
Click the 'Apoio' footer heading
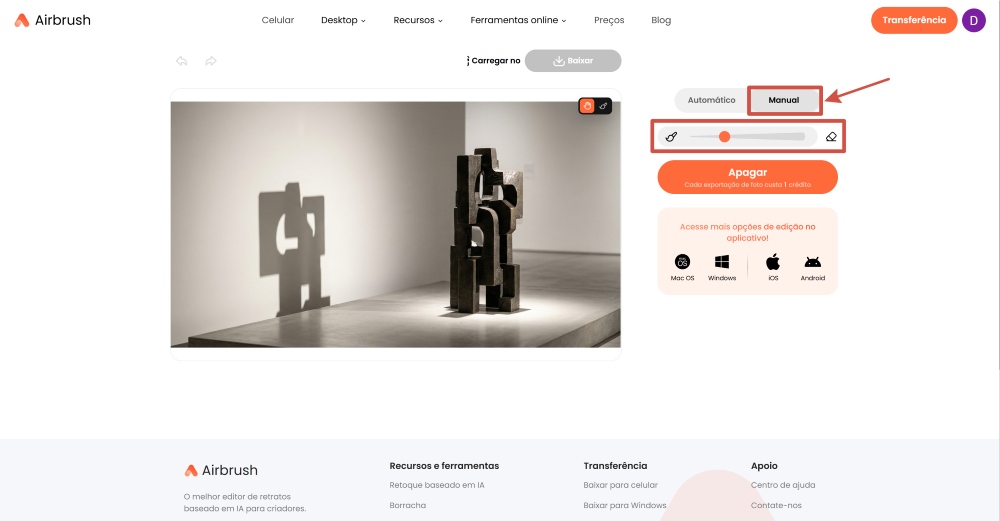point(764,466)
